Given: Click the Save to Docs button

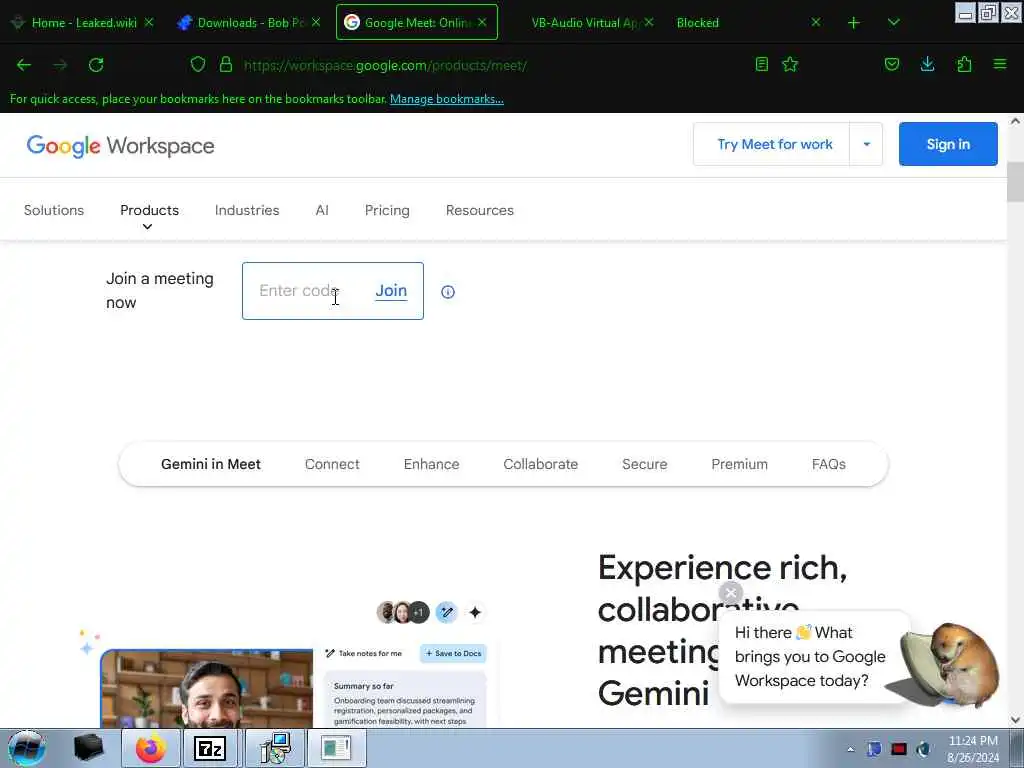Looking at the screenshot, I should (x=453, y=653).
